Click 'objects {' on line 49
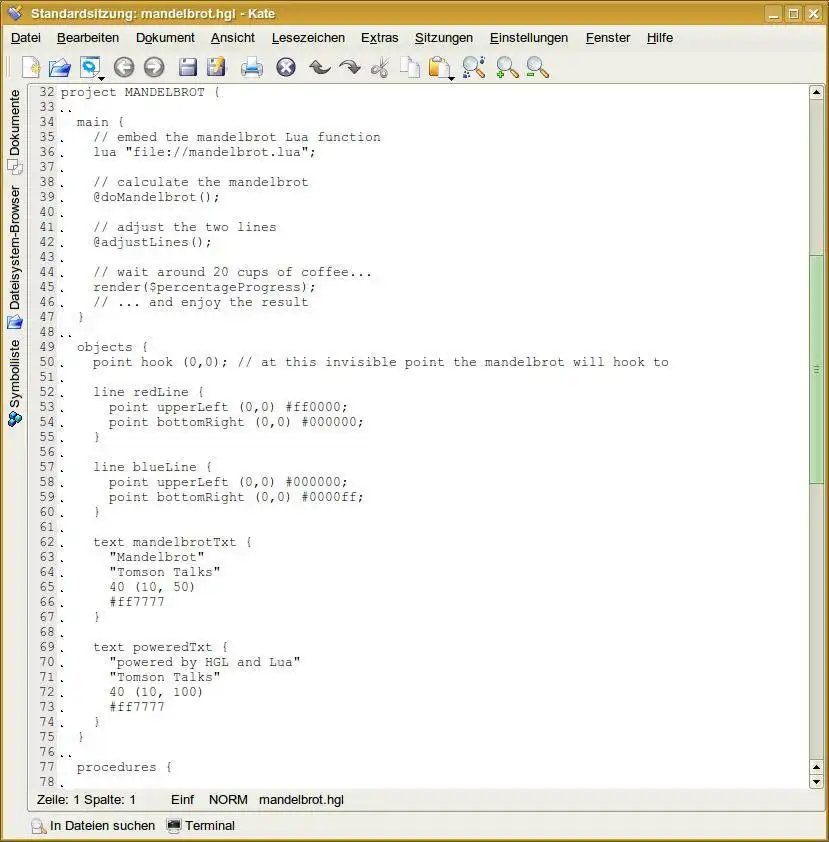 [112, 347]
